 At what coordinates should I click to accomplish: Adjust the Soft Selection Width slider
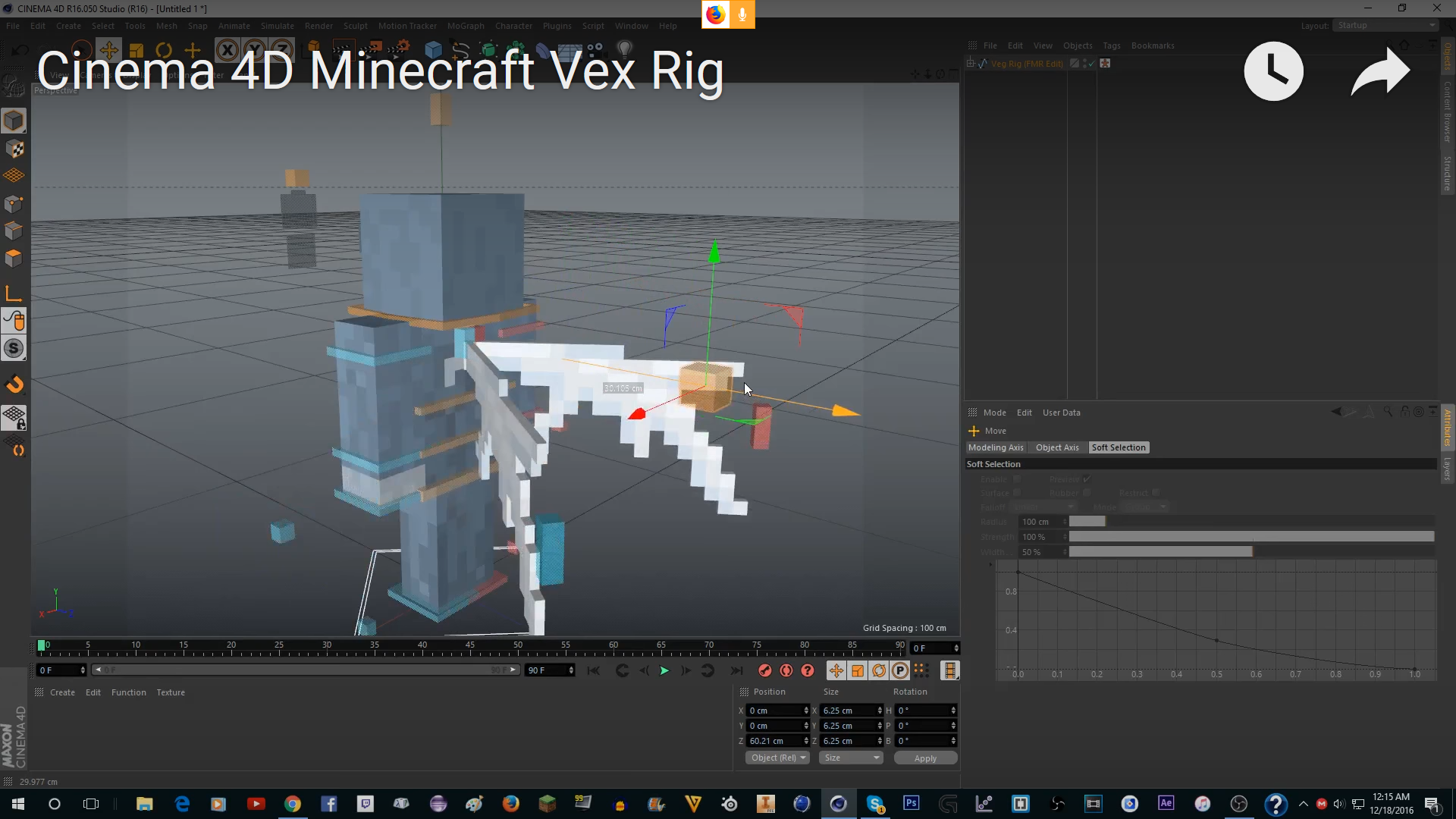[1251, 552]
